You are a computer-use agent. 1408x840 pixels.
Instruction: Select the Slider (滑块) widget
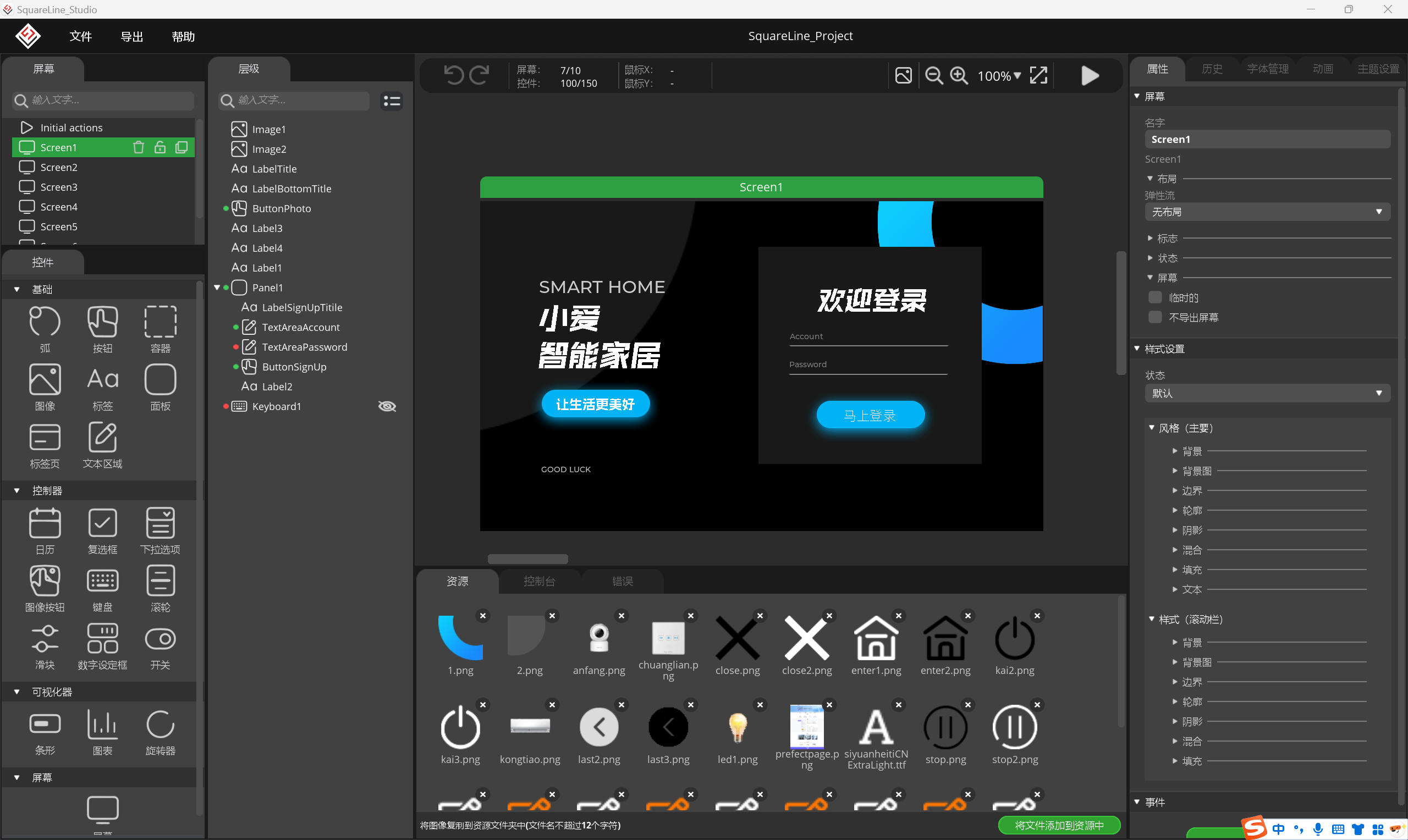click(45, 646)
